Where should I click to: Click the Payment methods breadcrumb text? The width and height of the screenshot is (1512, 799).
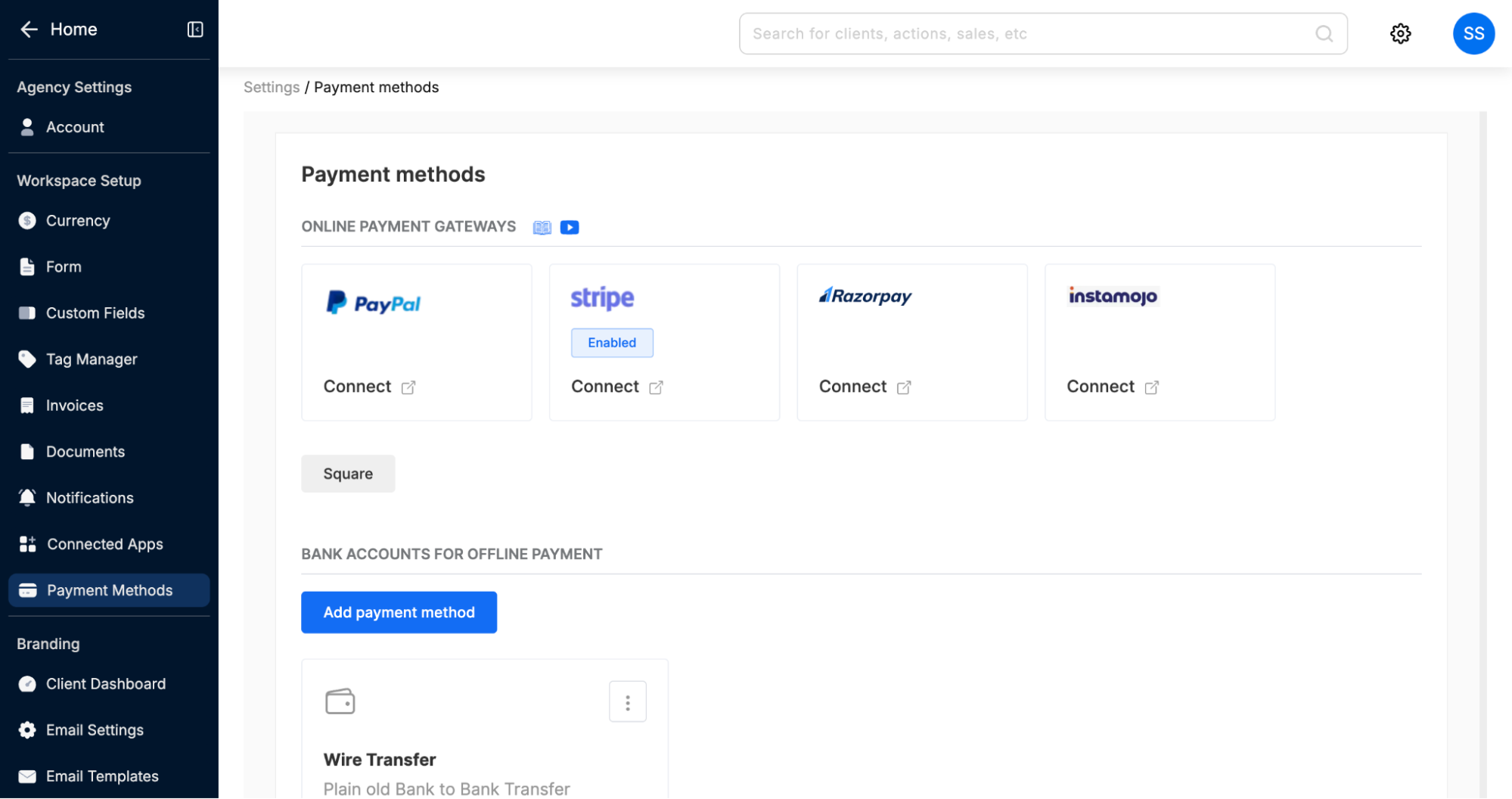[x=376, y=88]
